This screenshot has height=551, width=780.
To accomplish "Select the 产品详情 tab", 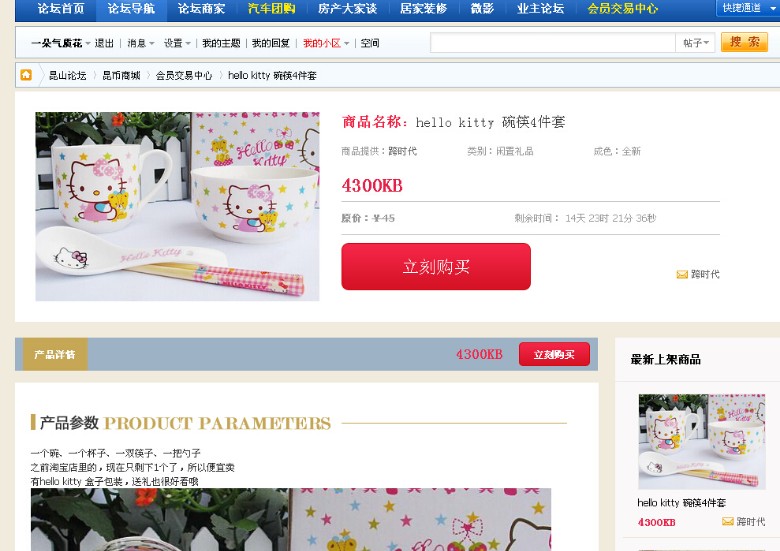I will (x=55, y=355).
